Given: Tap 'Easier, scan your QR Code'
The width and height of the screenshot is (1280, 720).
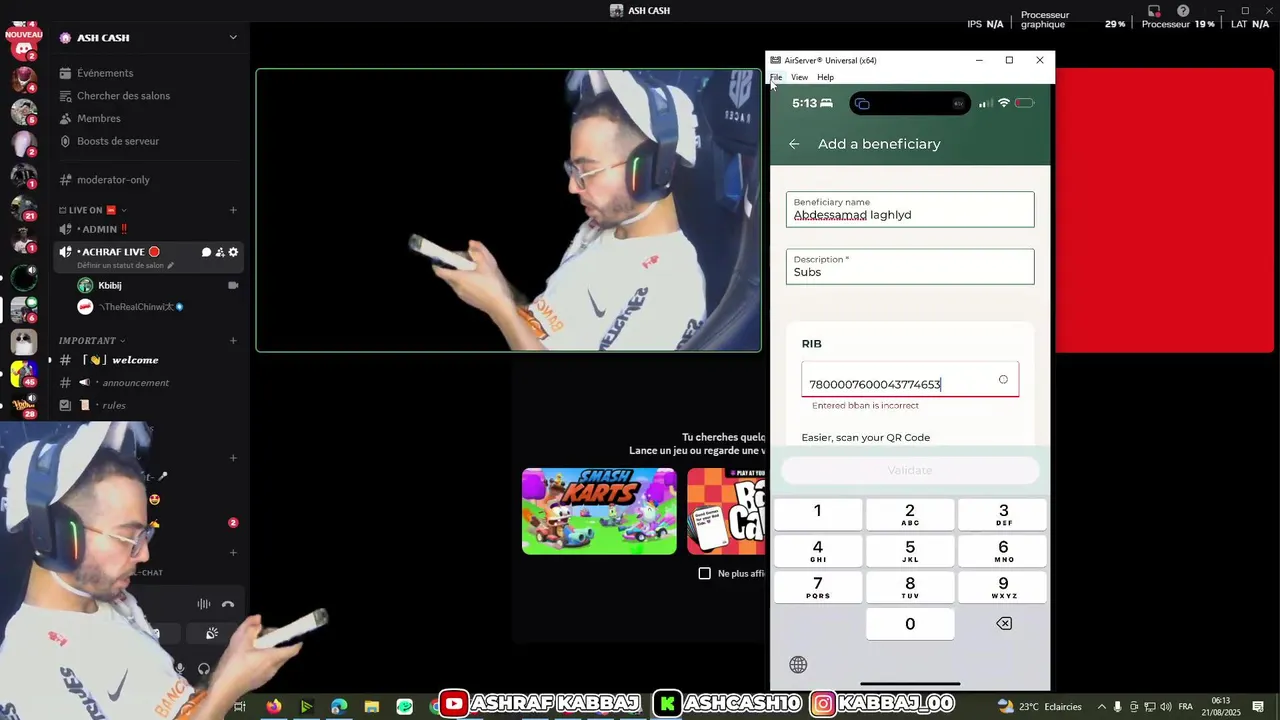Looking at the screenshot, I should coord(866,437).
